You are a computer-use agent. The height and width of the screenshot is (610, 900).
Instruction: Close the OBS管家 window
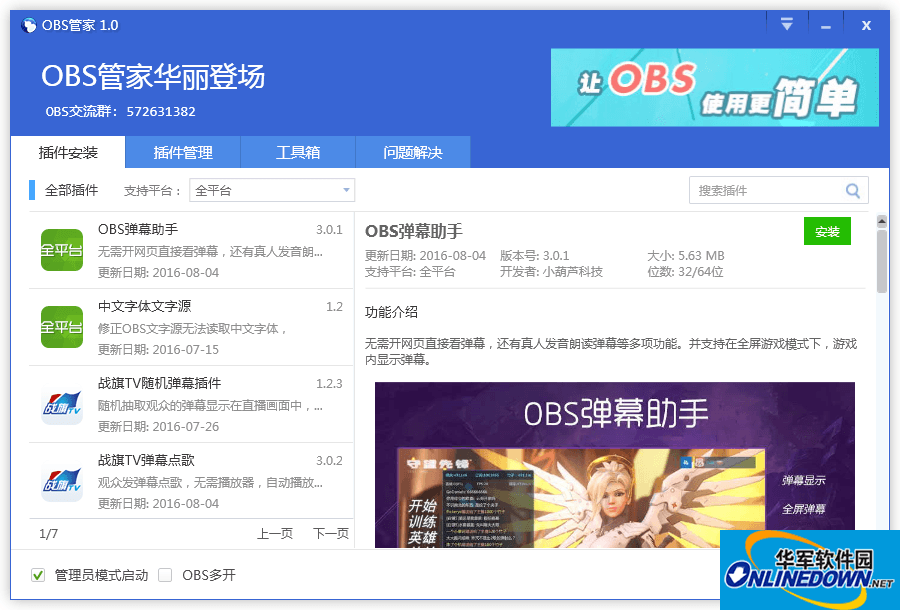(x=866, y=25)
